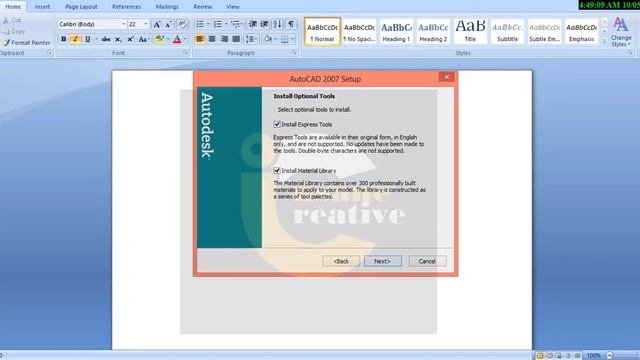Switch to the References tab
The image size is (640, 360).
pos(127,7)
